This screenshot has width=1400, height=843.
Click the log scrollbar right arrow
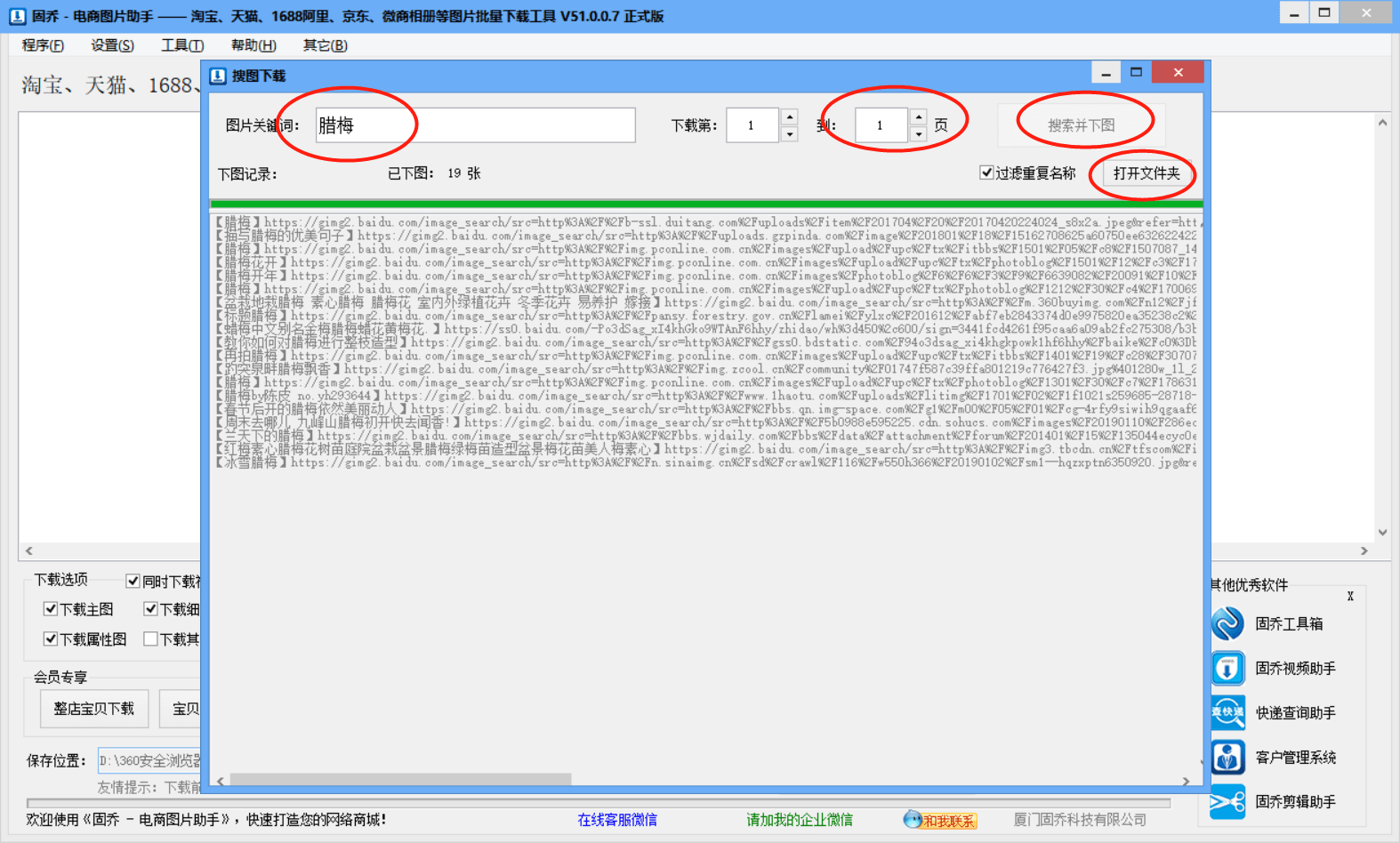pyautogui.click(x=1186, y=781)
